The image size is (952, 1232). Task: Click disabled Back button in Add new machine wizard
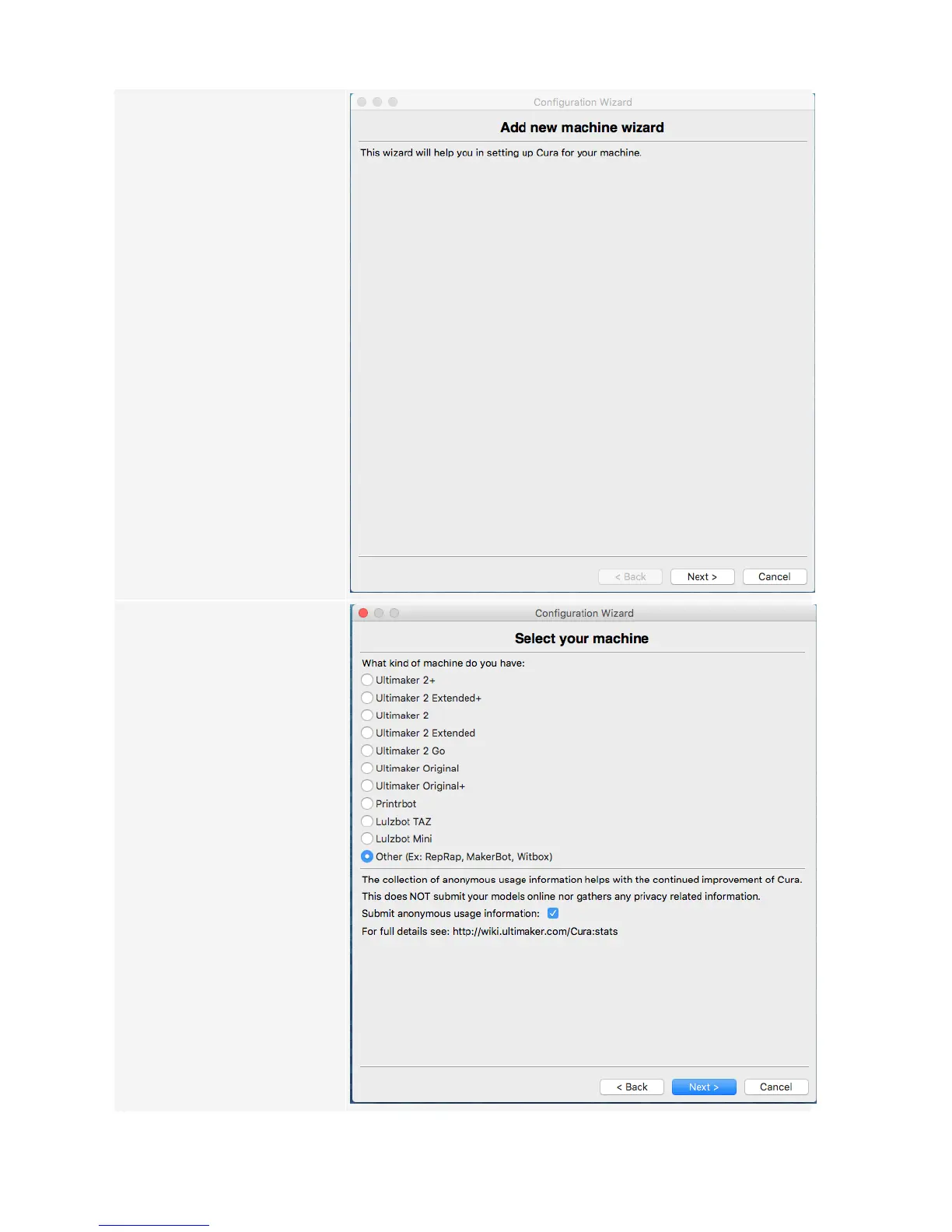(630, 576)
